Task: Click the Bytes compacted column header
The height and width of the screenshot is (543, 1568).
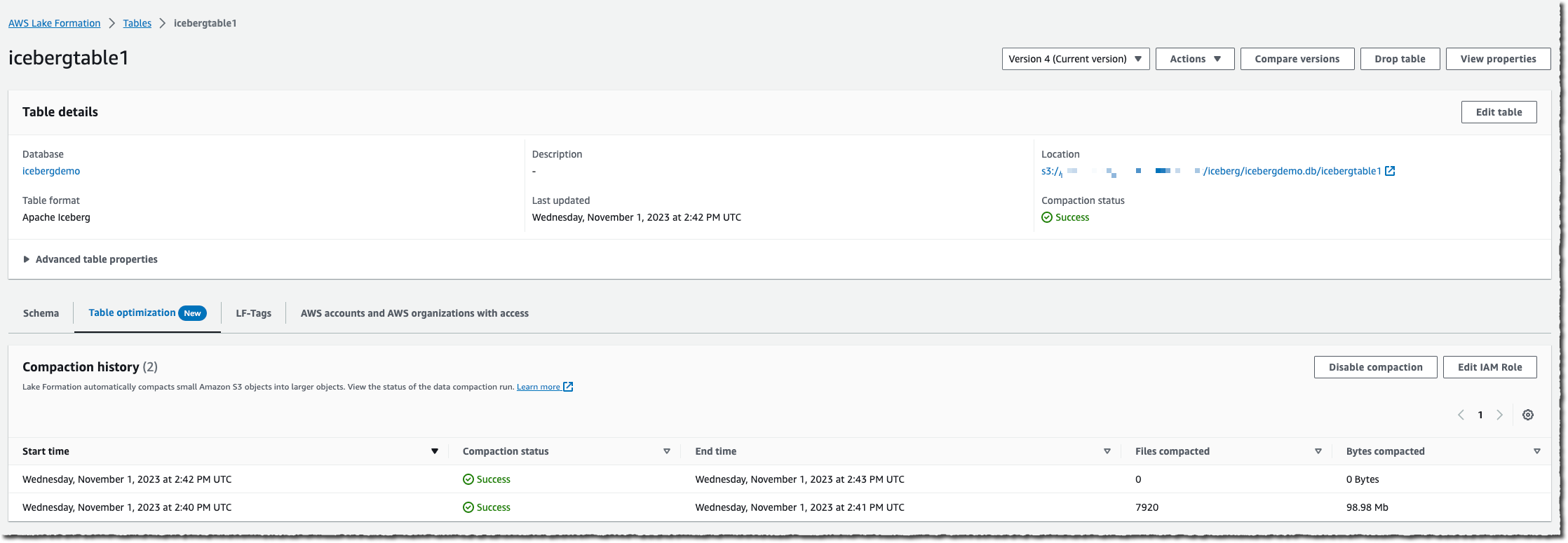Action: [1385, 451]
